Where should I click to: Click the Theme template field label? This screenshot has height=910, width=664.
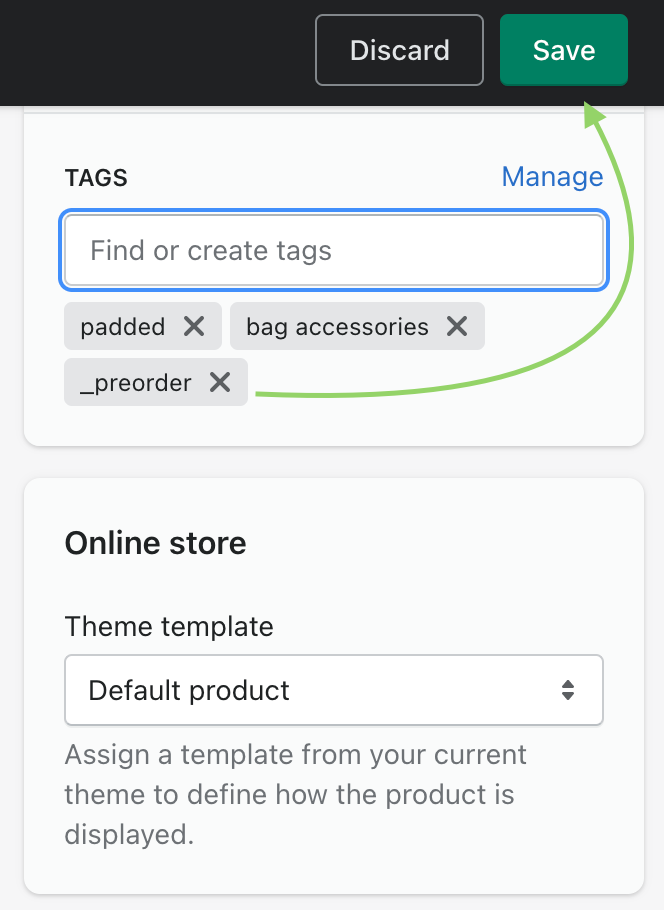click(x=169, y=627)
